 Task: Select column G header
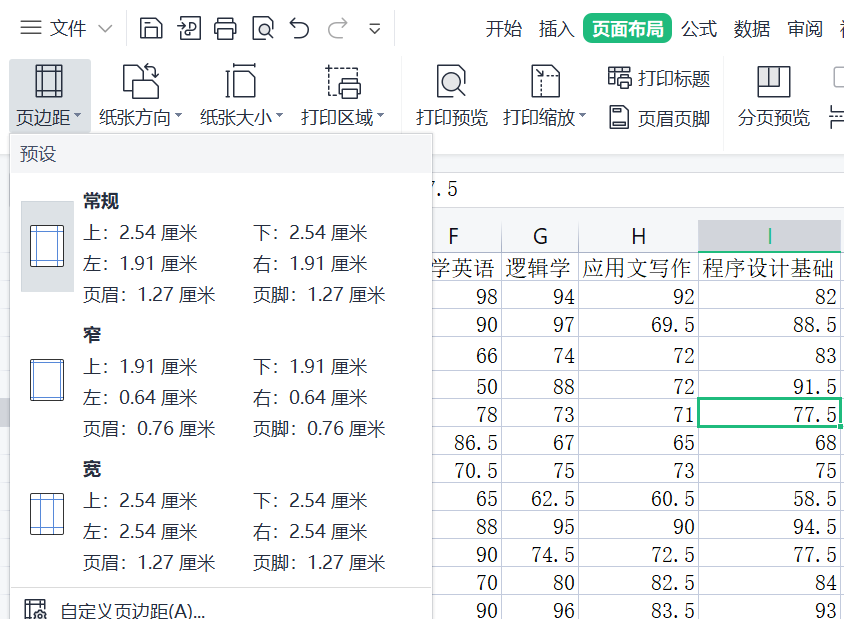540,236
